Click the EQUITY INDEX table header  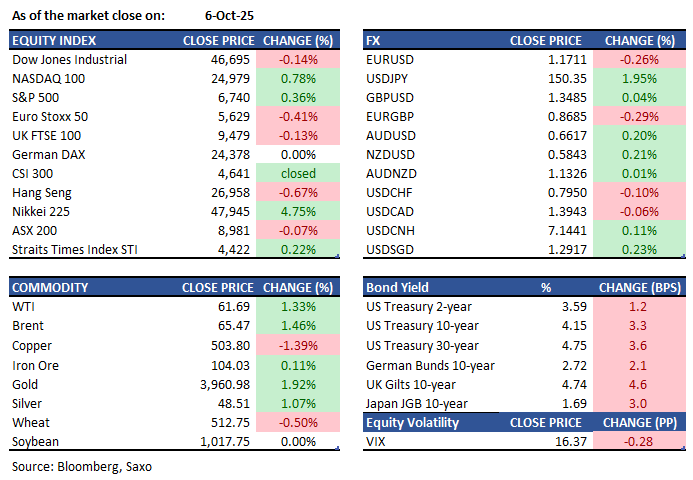pos(53,41)
